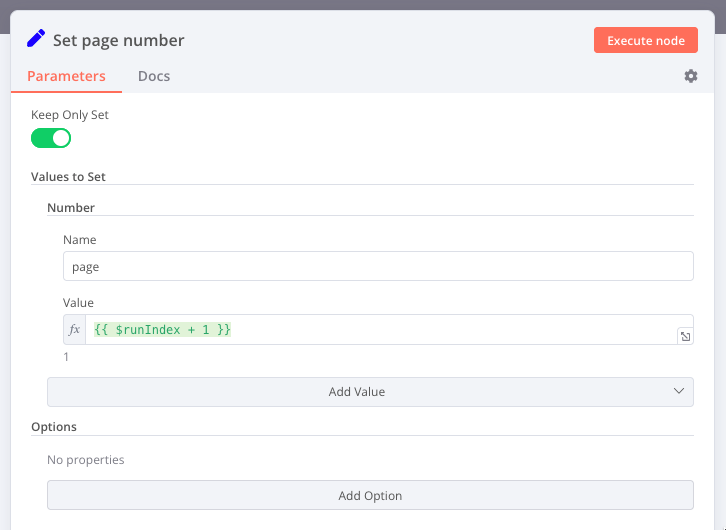Viewport: 726px width, 530px height.
Task: Click the Keep Only Set label
Action: click(69, 115)
